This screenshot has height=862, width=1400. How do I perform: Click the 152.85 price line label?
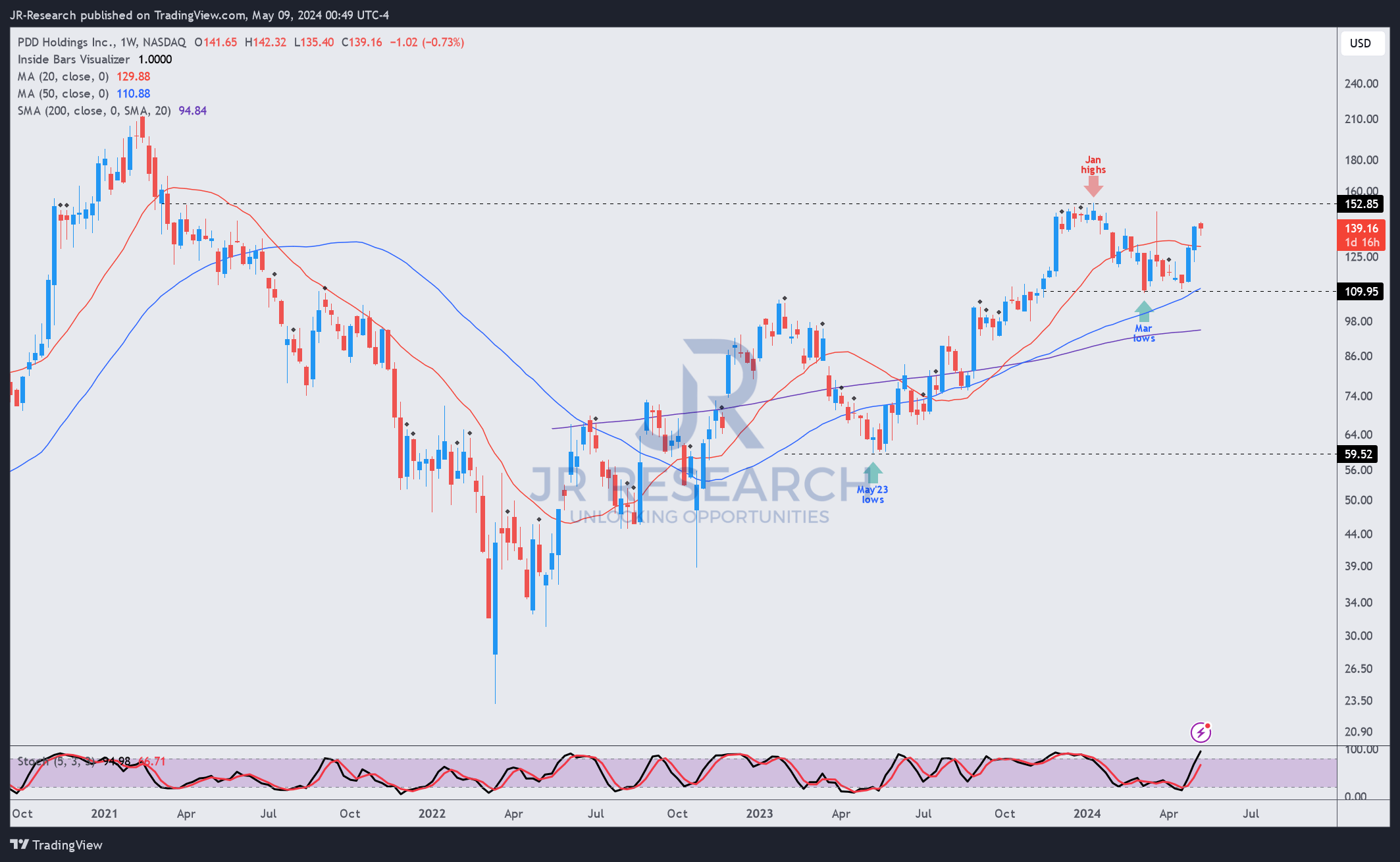tap(1361, 204)
